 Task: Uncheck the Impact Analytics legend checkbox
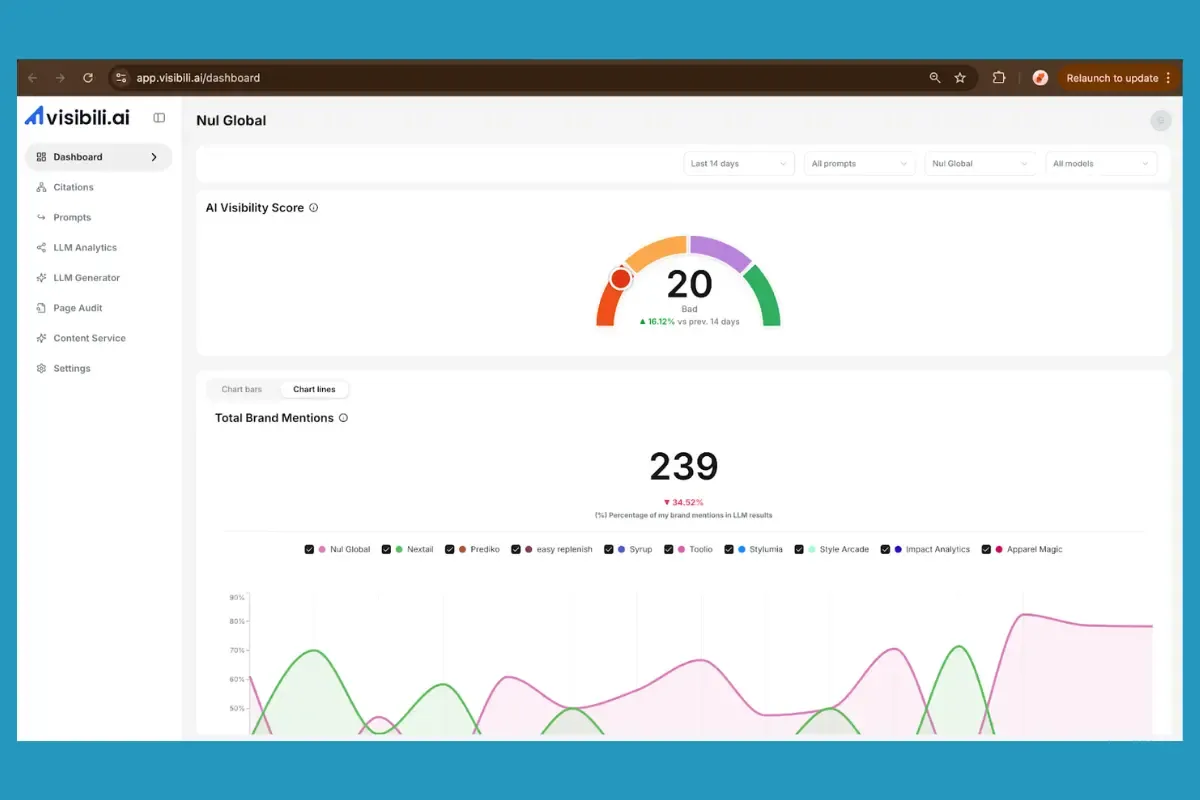[885, 549]
